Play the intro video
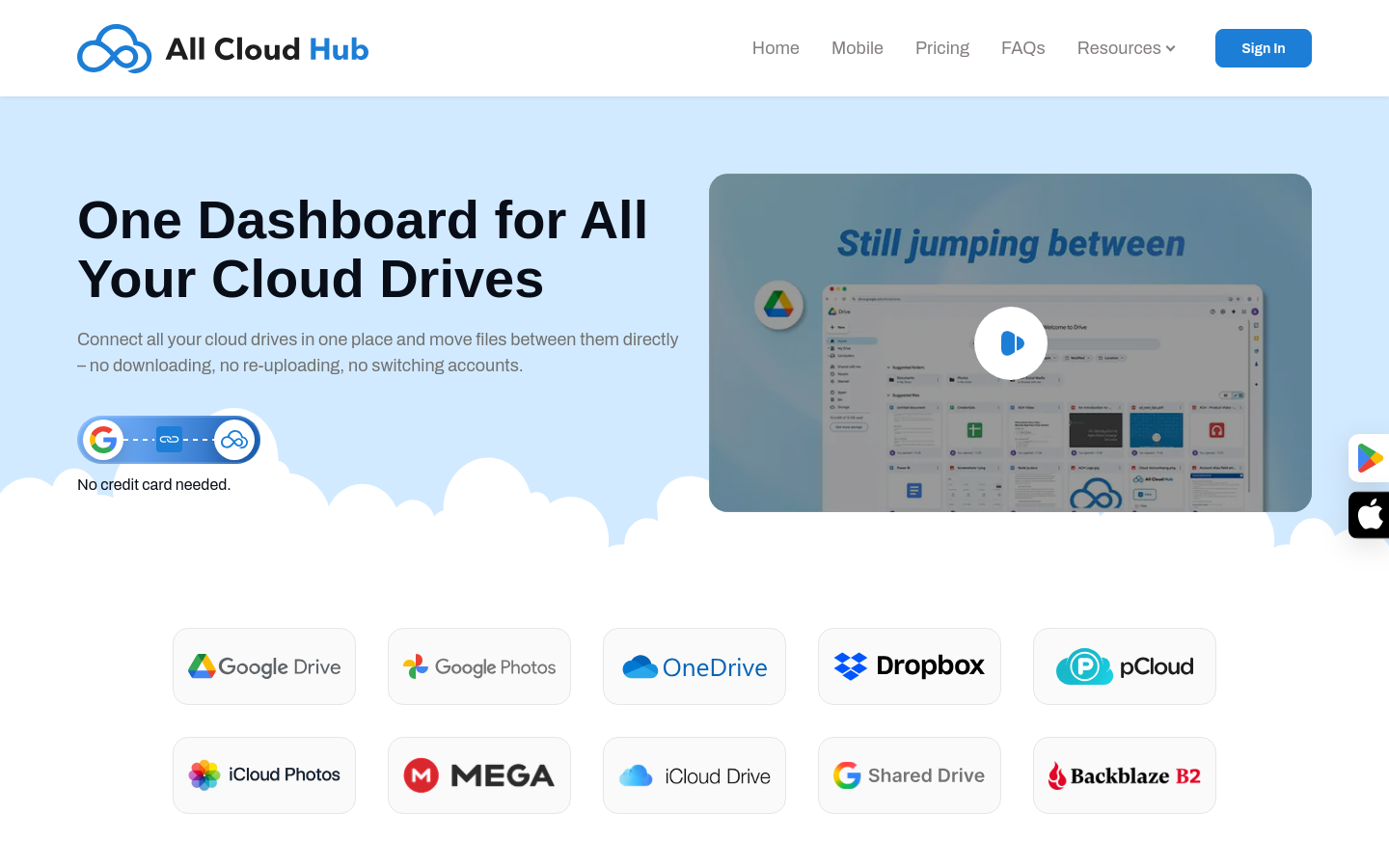The height and width of the screenshot is (868, 1389). 1010,342
